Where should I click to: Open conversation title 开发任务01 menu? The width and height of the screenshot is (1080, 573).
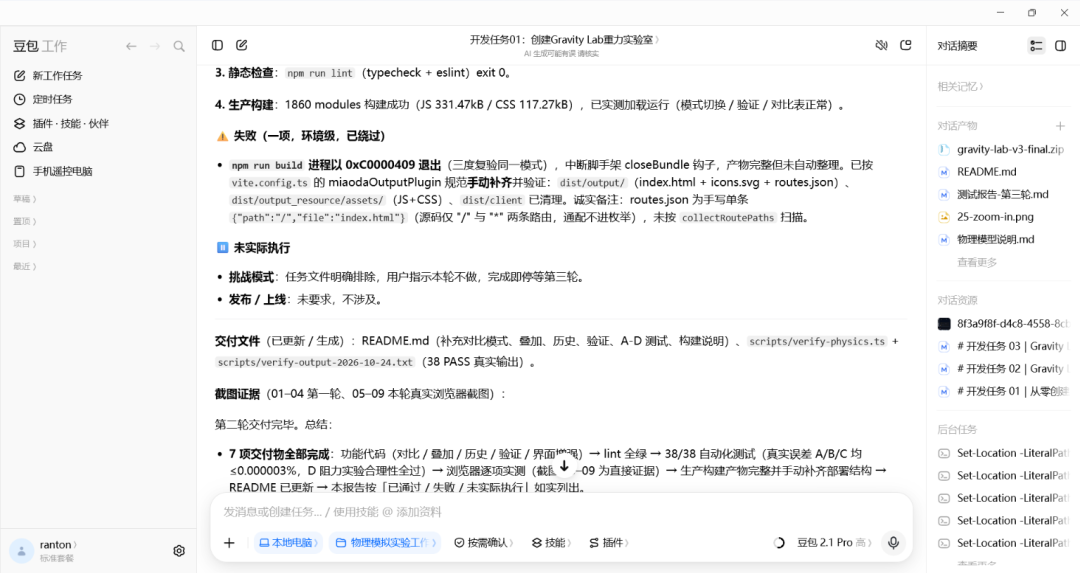click(564, 40)
